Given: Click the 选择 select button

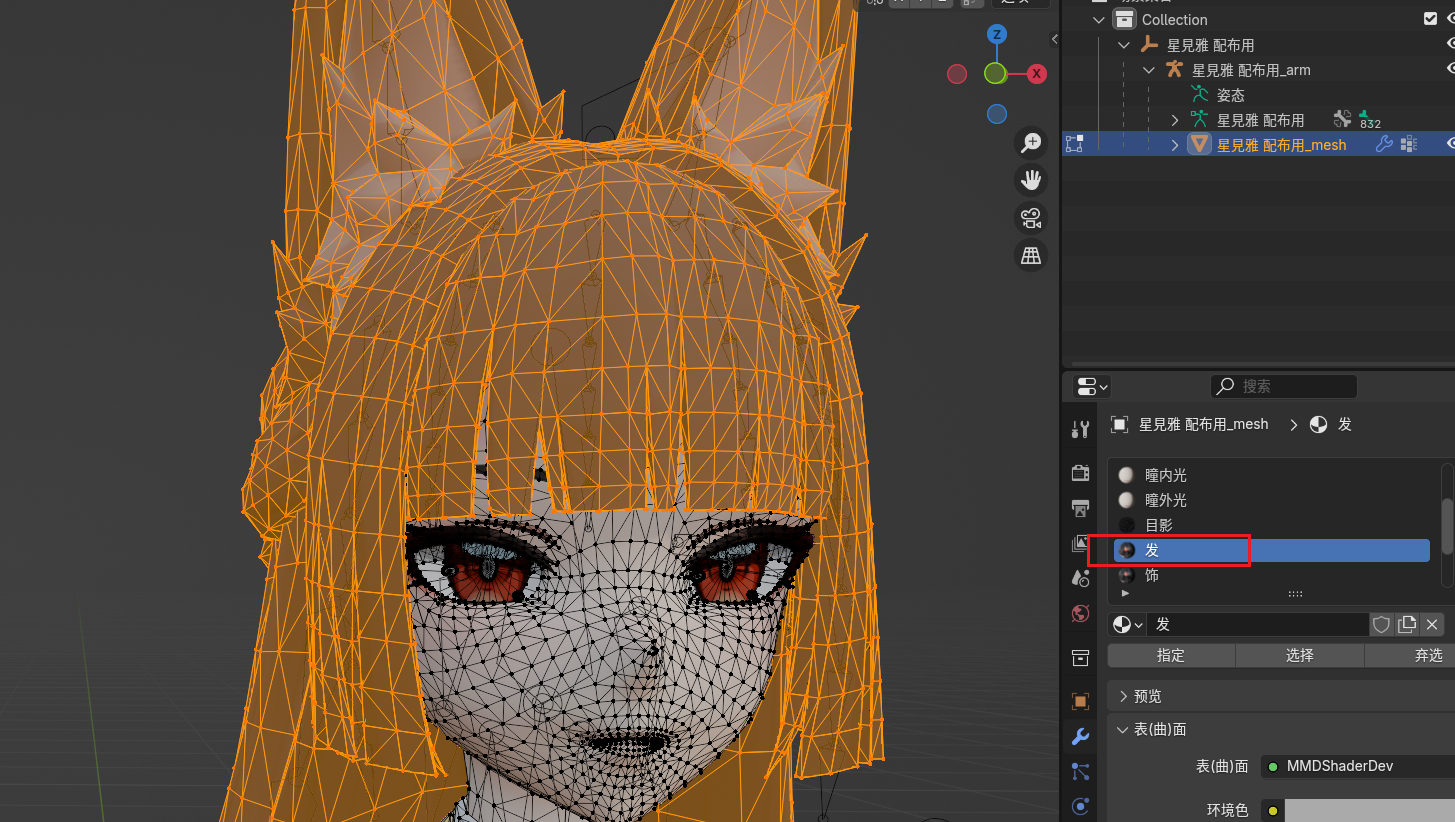Looking at the screenshot, I should [x=1299, y=656].
